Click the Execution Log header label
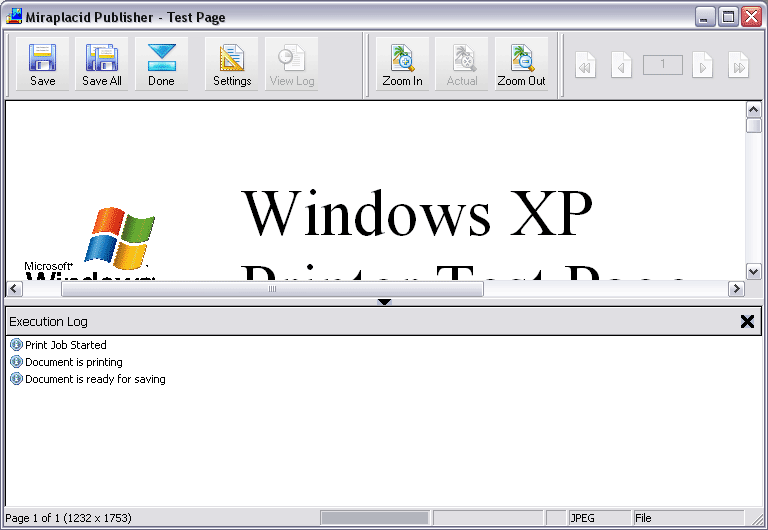 point(48,322)
